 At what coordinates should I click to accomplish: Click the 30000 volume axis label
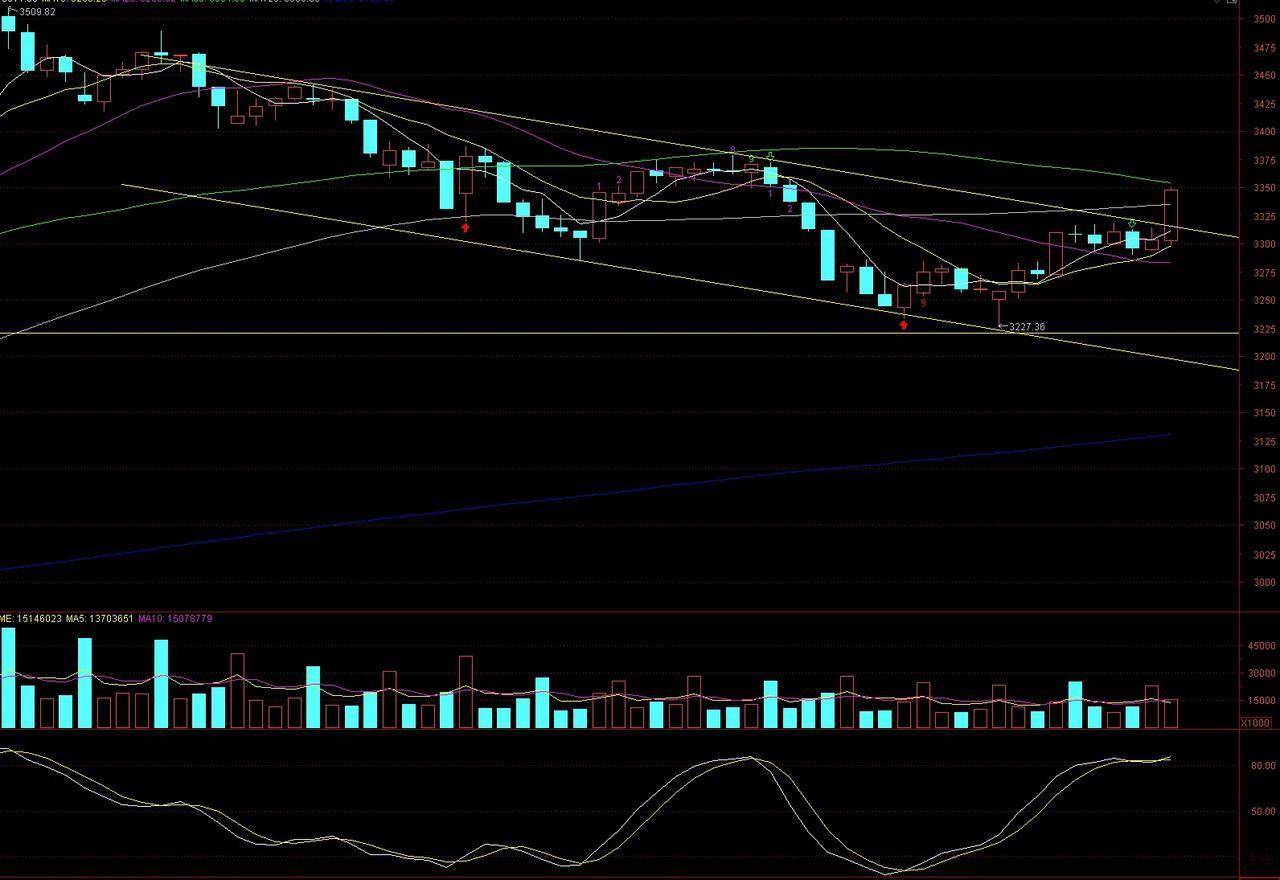(1260, 674)
